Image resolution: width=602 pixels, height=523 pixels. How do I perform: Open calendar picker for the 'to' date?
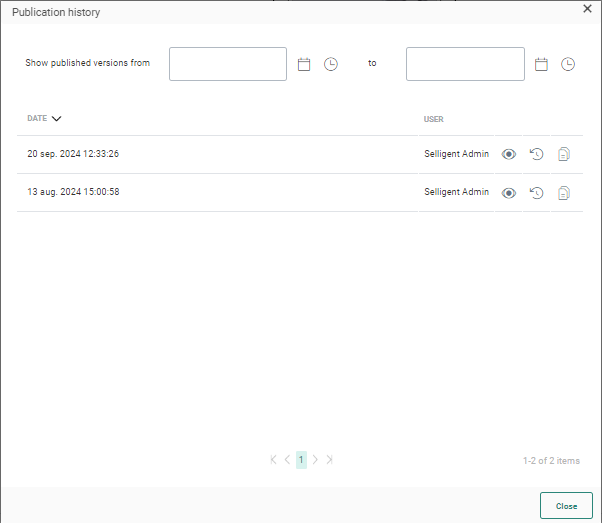(x=542, y=64)
